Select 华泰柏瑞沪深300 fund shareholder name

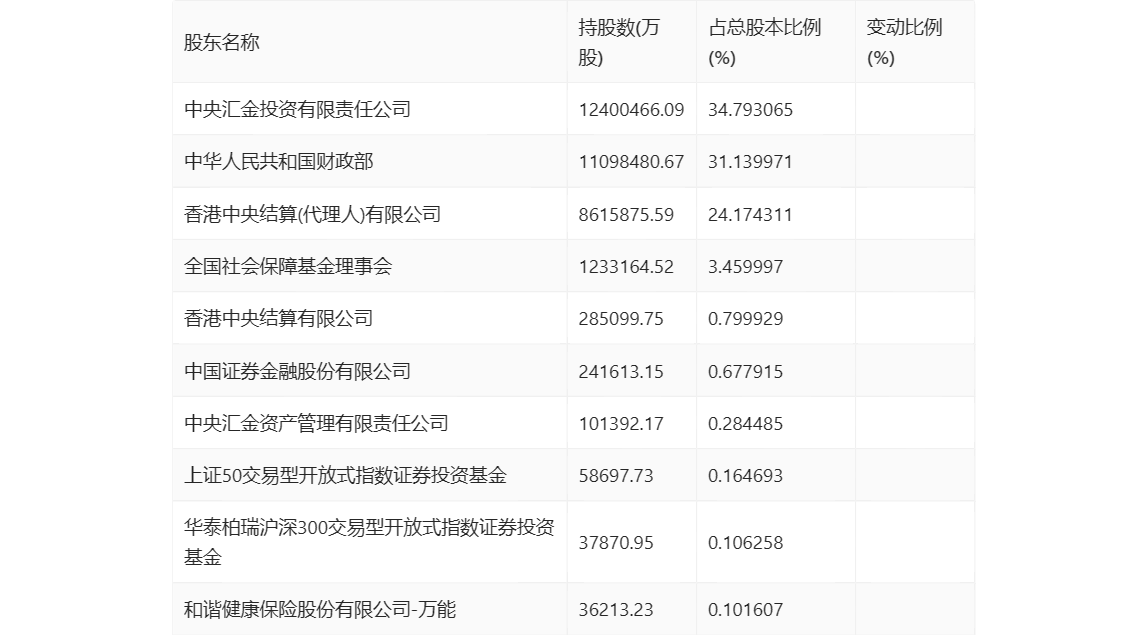[369, 543]
